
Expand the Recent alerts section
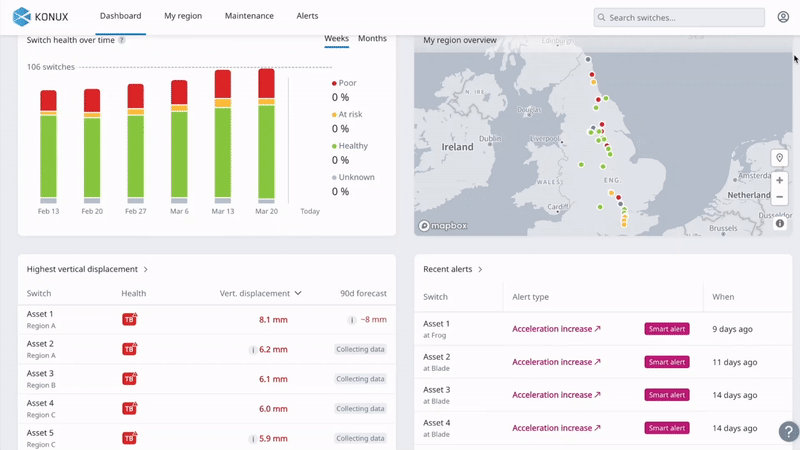(x=480, y=269)
